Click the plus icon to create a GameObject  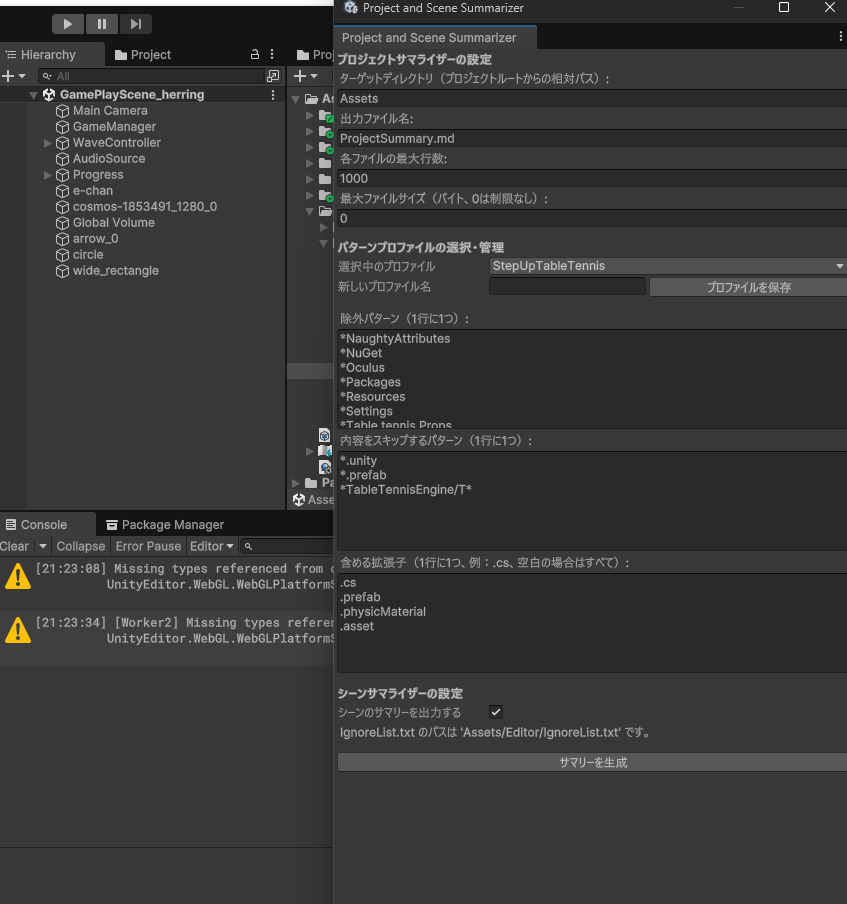coord(8,75)
